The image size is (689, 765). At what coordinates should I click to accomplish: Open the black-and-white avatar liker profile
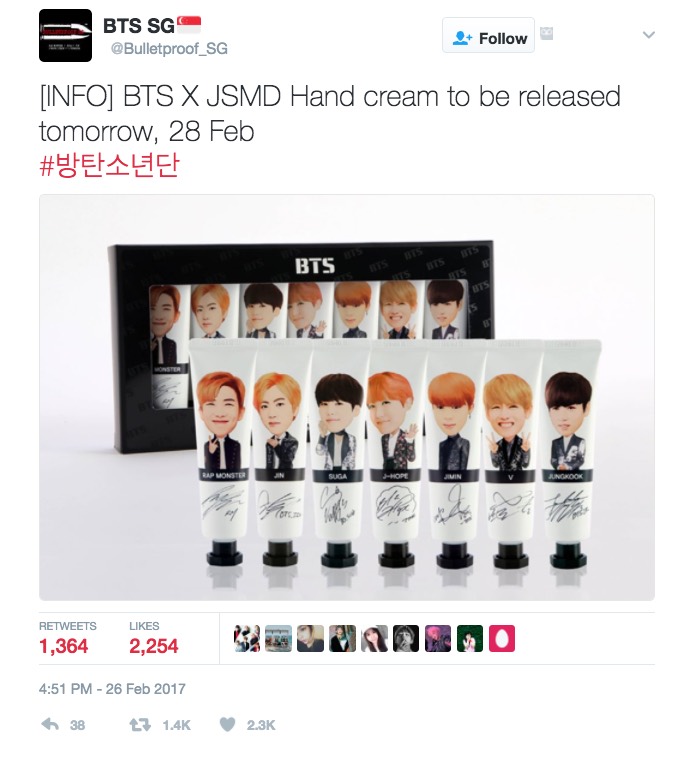(x=406, y=638)
